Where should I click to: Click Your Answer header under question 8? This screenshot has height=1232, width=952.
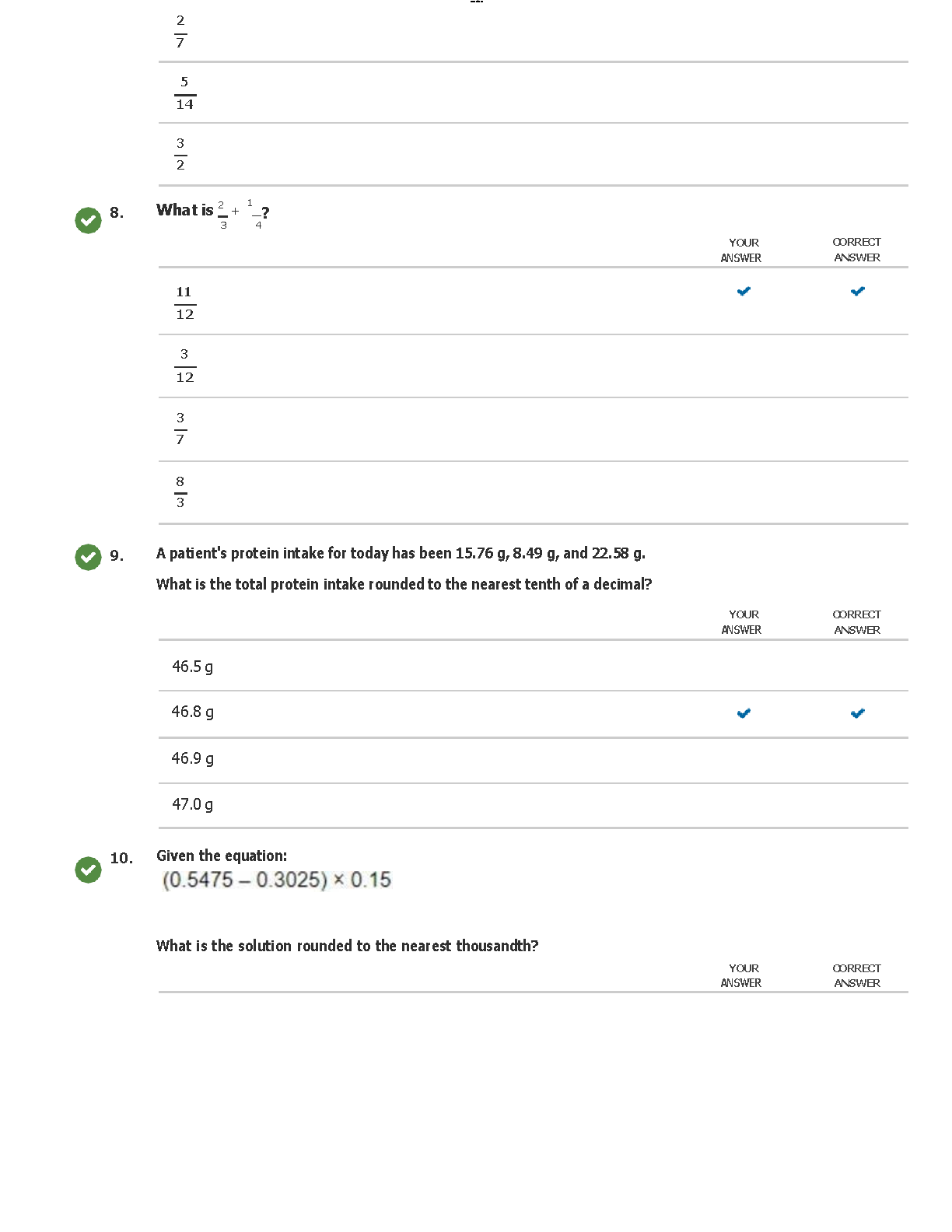[741, 250]
